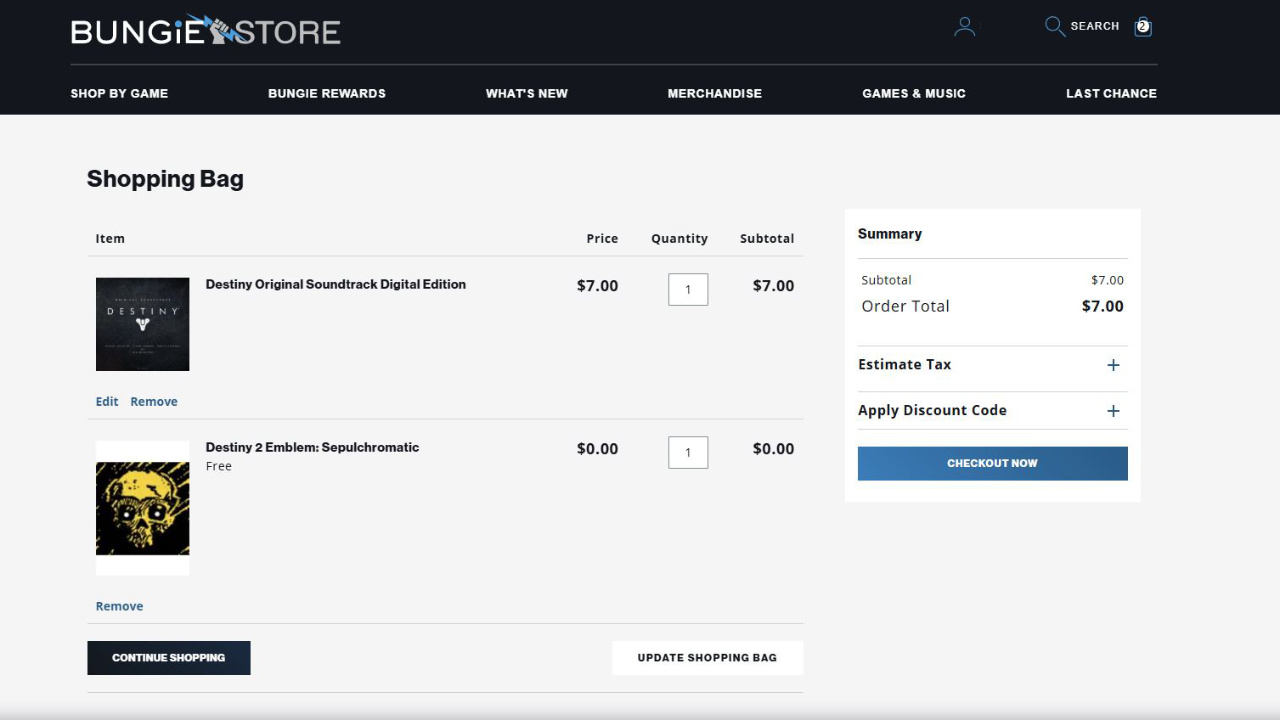1280x720 pixels.
Task: Visit the Last Chance page
Action: [1111, 93]
